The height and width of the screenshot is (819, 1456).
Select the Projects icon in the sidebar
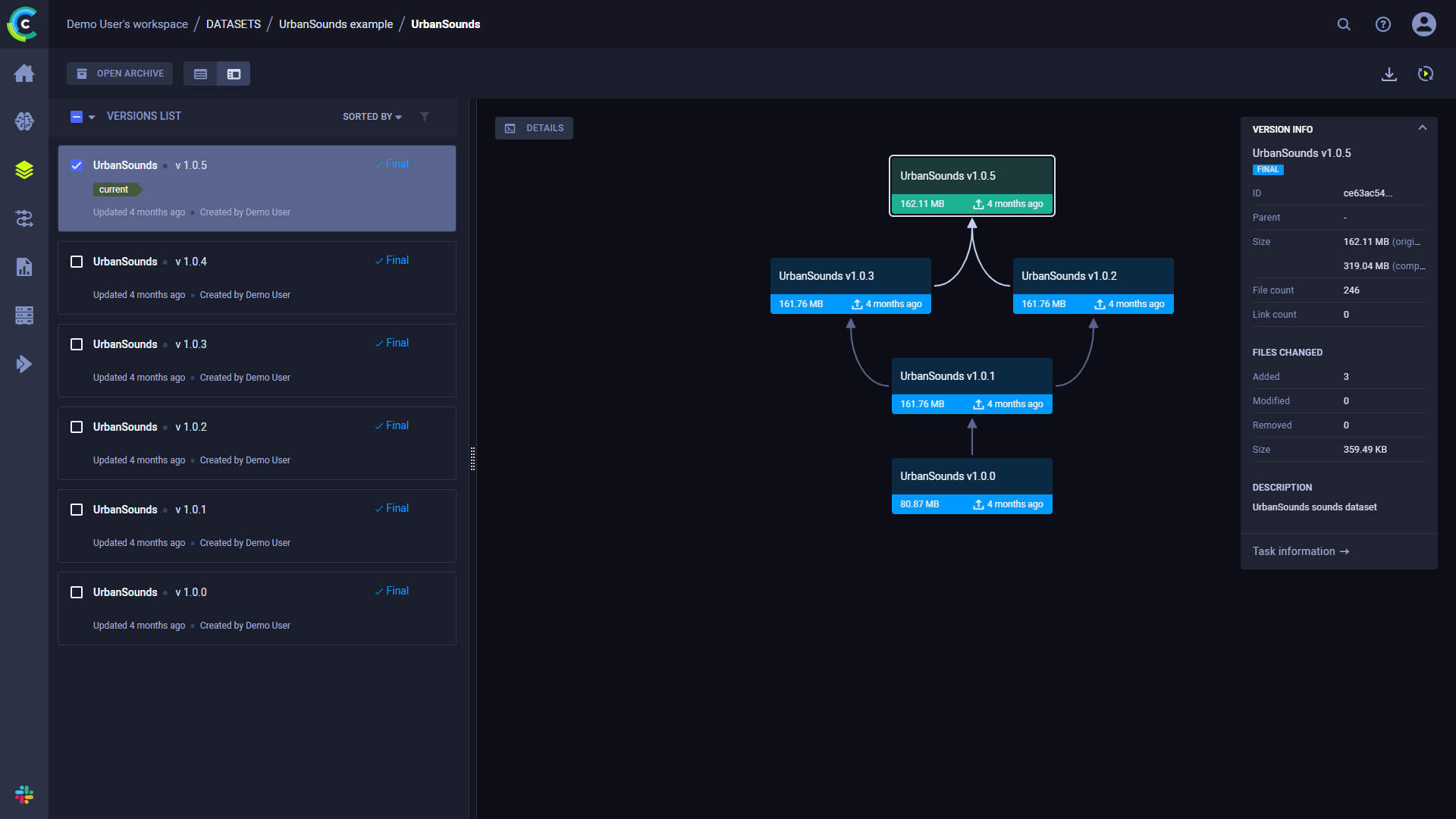tap(25, 121)
